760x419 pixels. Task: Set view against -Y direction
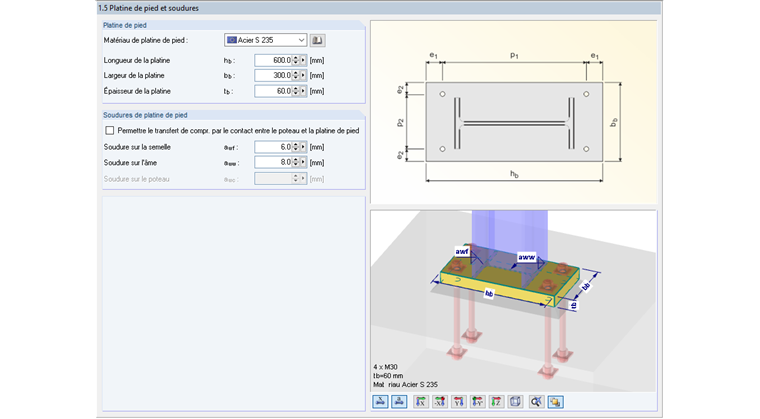tap(477, 402)
